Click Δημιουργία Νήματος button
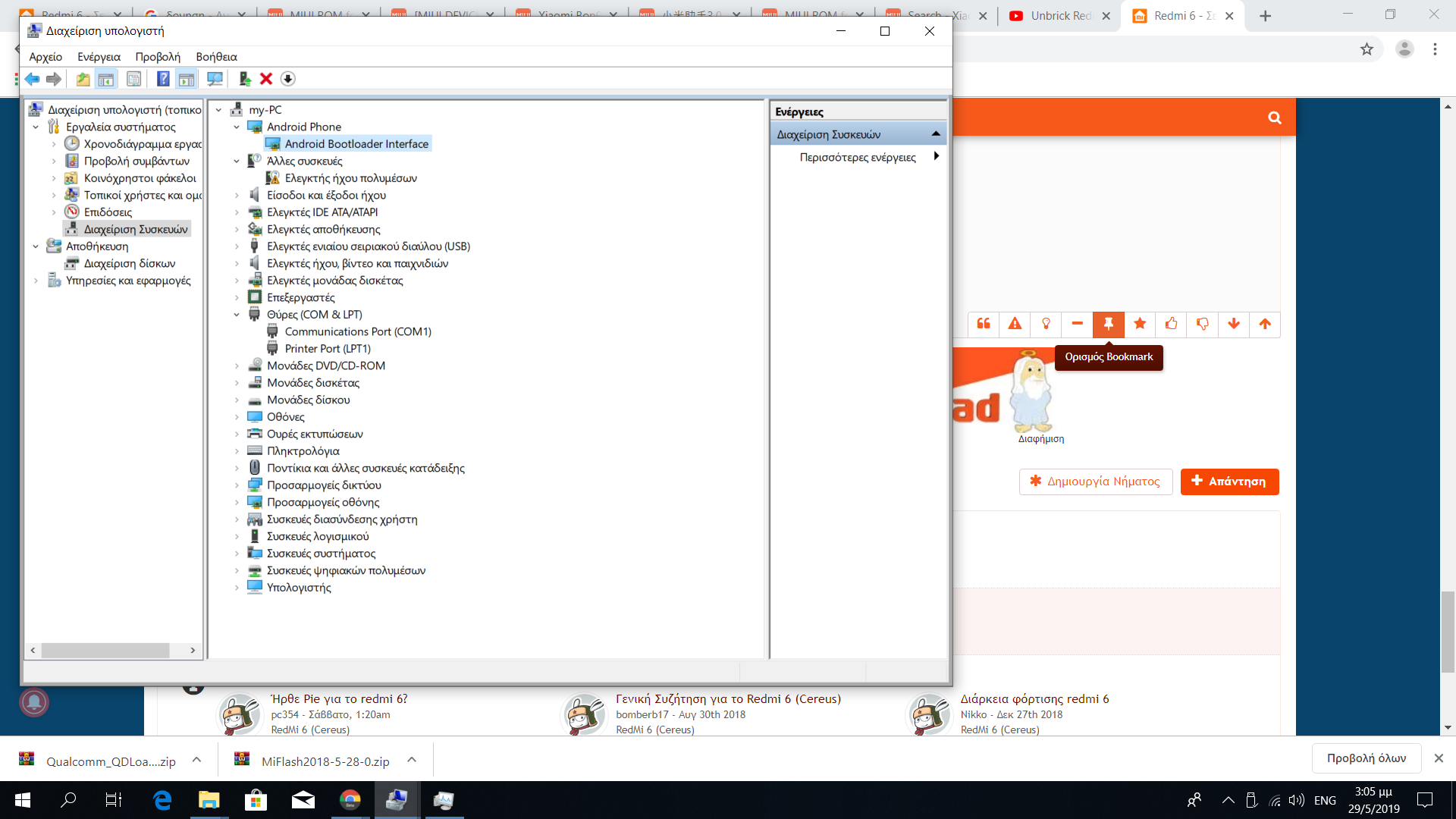 (1095, 482)
